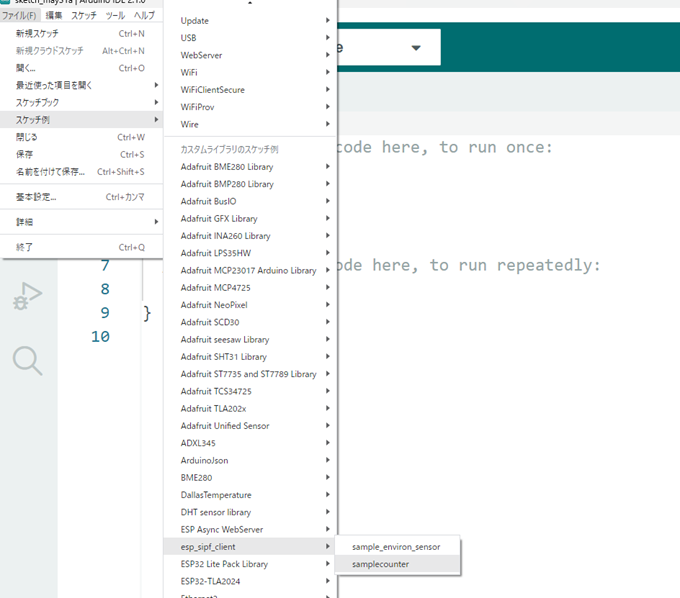Open sample_environ_sensor example sketch
The width and height of the screenshot is (680, 598).
coord(397,547)
